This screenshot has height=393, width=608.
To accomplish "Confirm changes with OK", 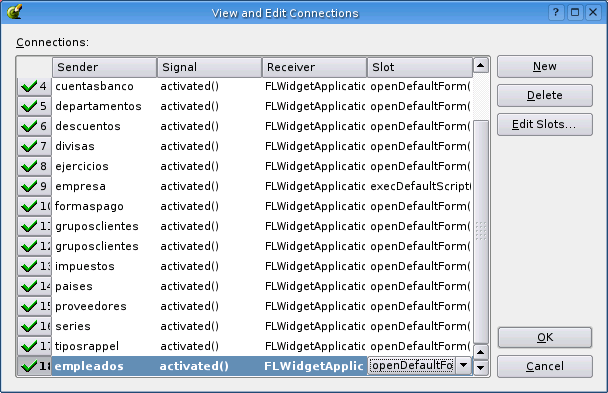I will point(545,338).
